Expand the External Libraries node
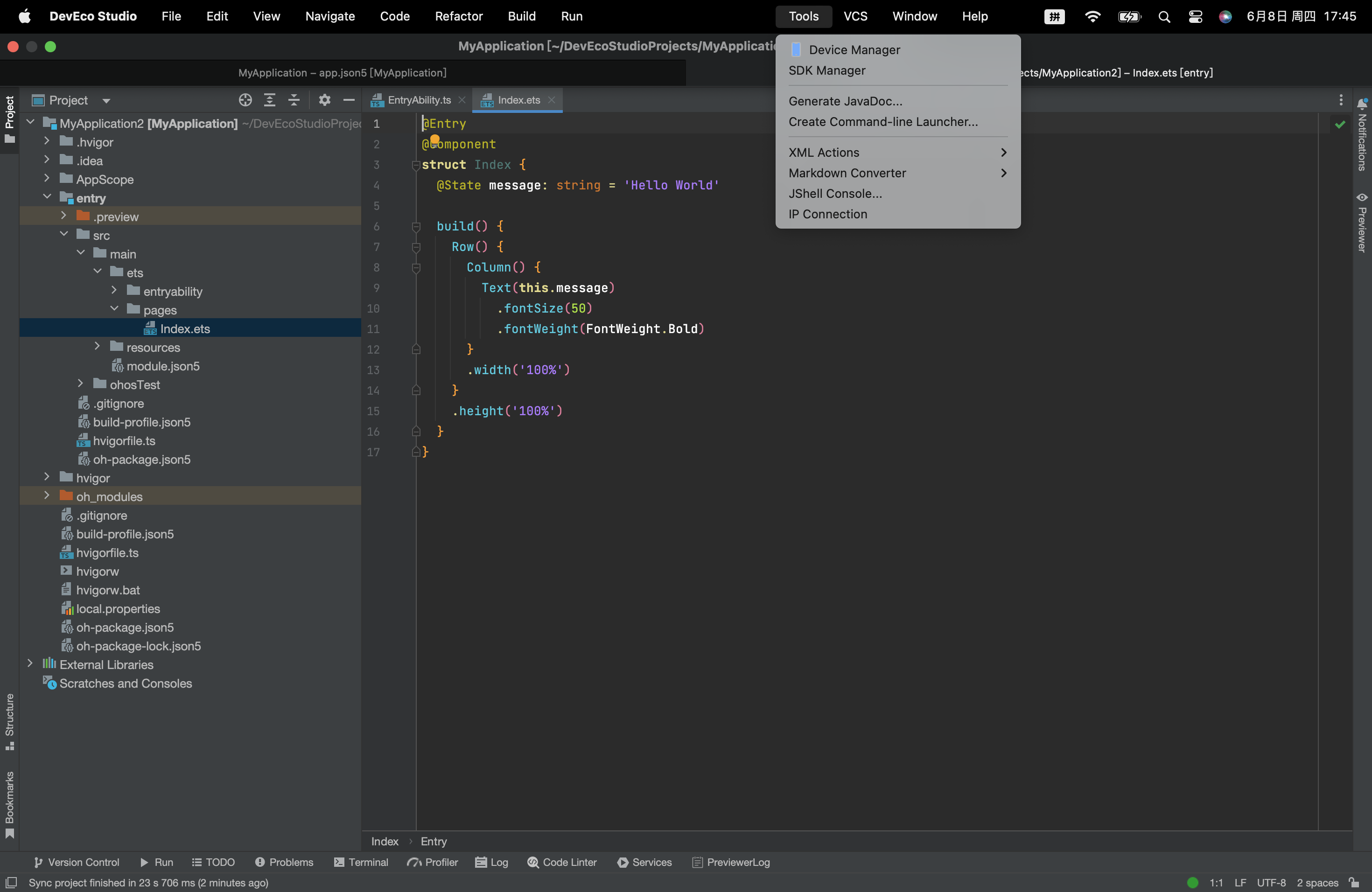 [x=30, y=664]
